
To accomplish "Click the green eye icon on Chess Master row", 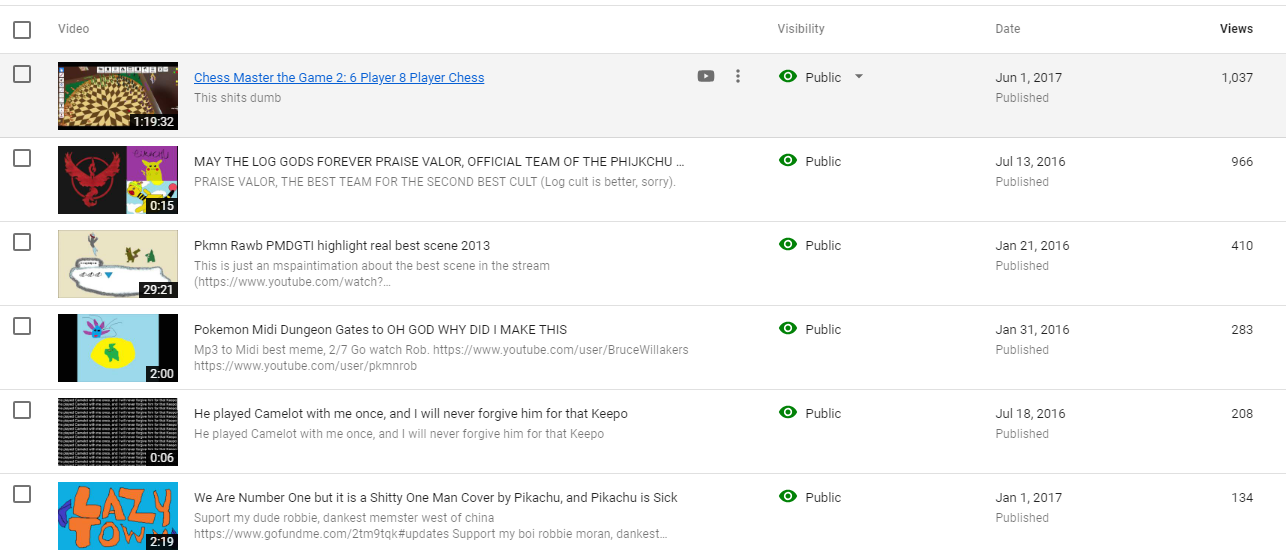I will [788, 77].
